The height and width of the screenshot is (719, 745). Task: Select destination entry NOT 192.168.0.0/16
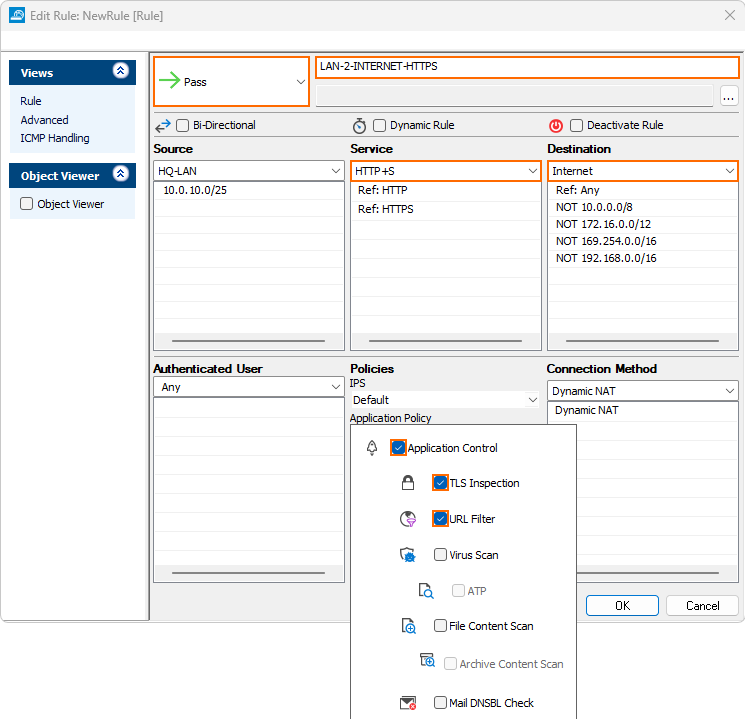coord(643,259)
